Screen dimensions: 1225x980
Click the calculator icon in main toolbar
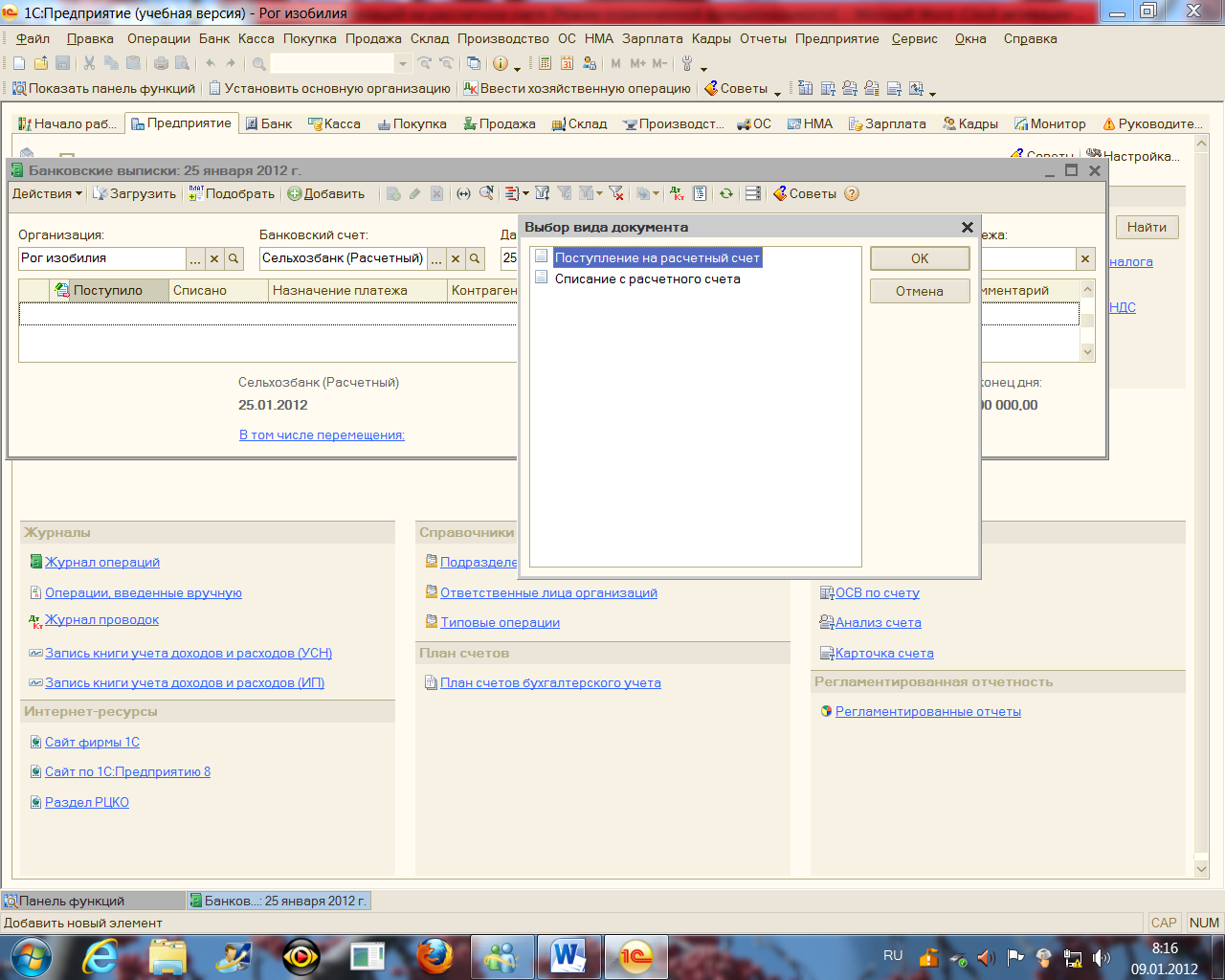pyautogui.click(x=545, y=63)
